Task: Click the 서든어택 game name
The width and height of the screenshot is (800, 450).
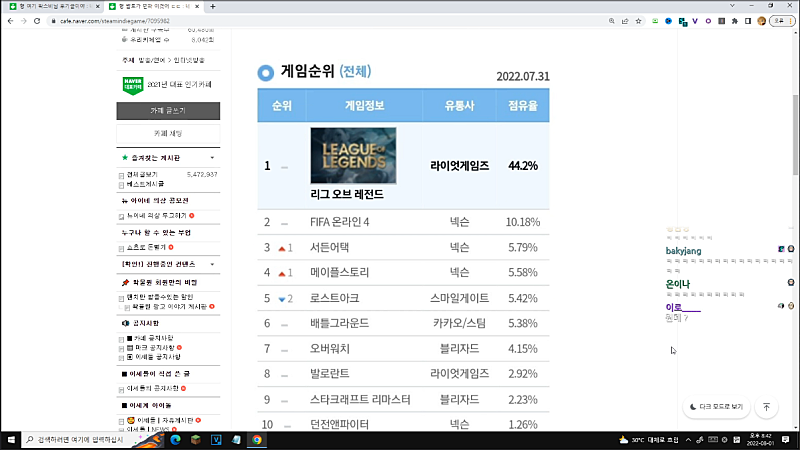Action: point(330,247)
